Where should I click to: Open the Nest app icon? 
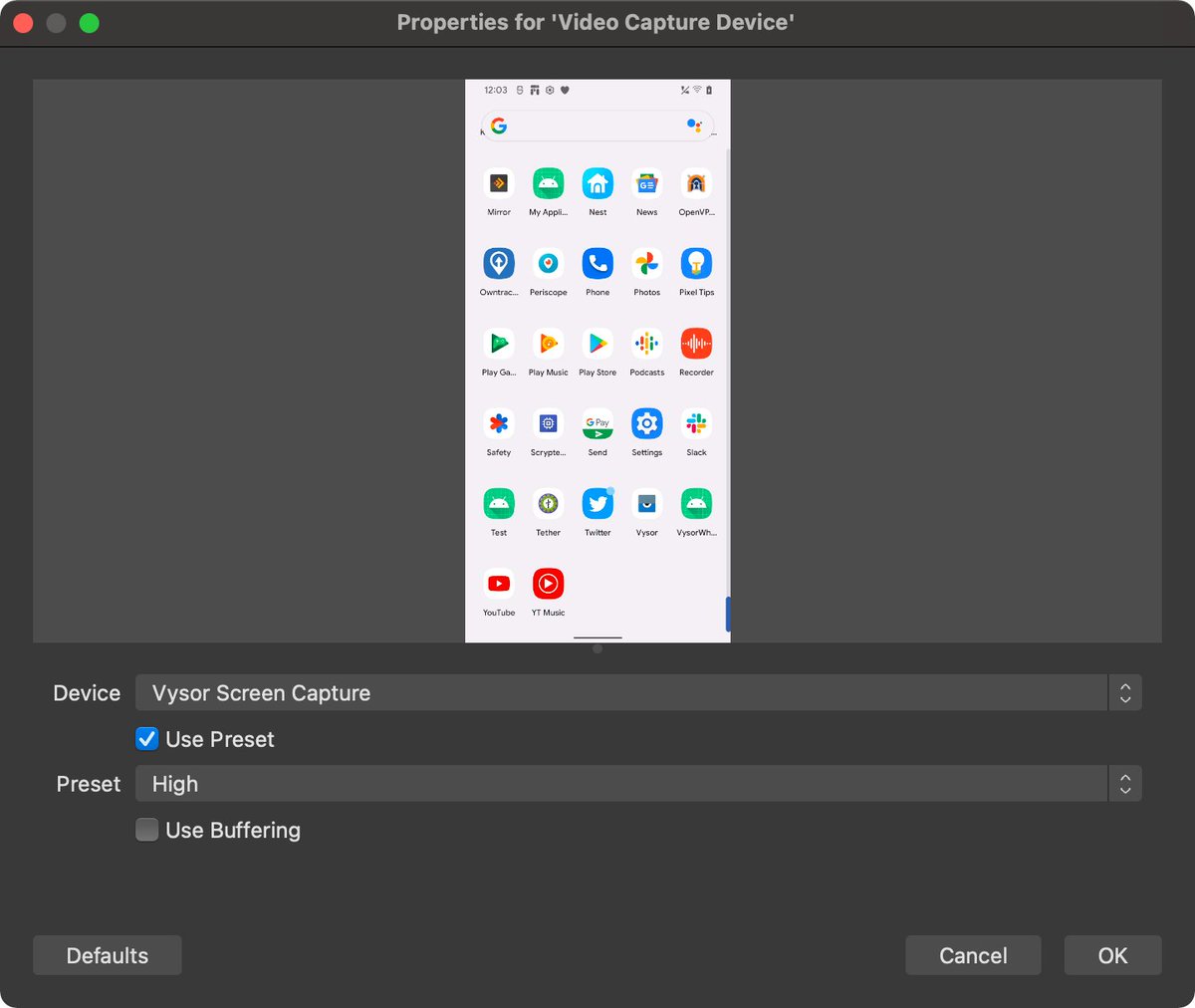[597, 183]
